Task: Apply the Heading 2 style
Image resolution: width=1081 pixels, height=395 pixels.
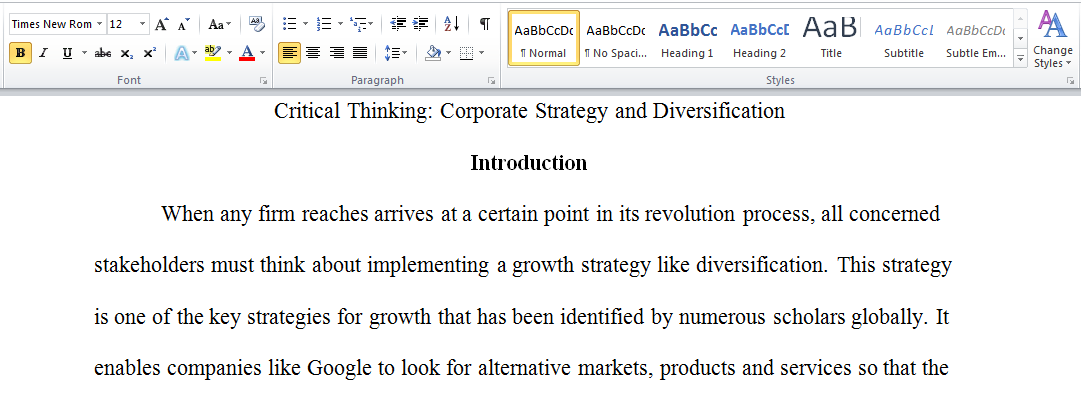Action: [x=759, y=39]
